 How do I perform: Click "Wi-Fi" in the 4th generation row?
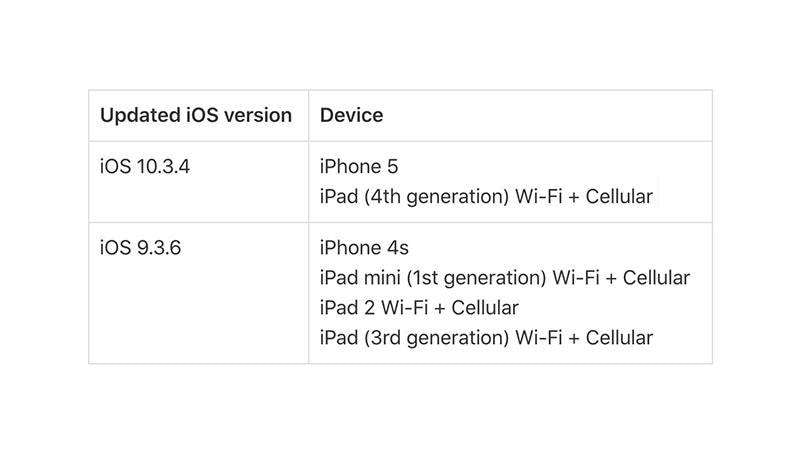click(x=538, y=196)
